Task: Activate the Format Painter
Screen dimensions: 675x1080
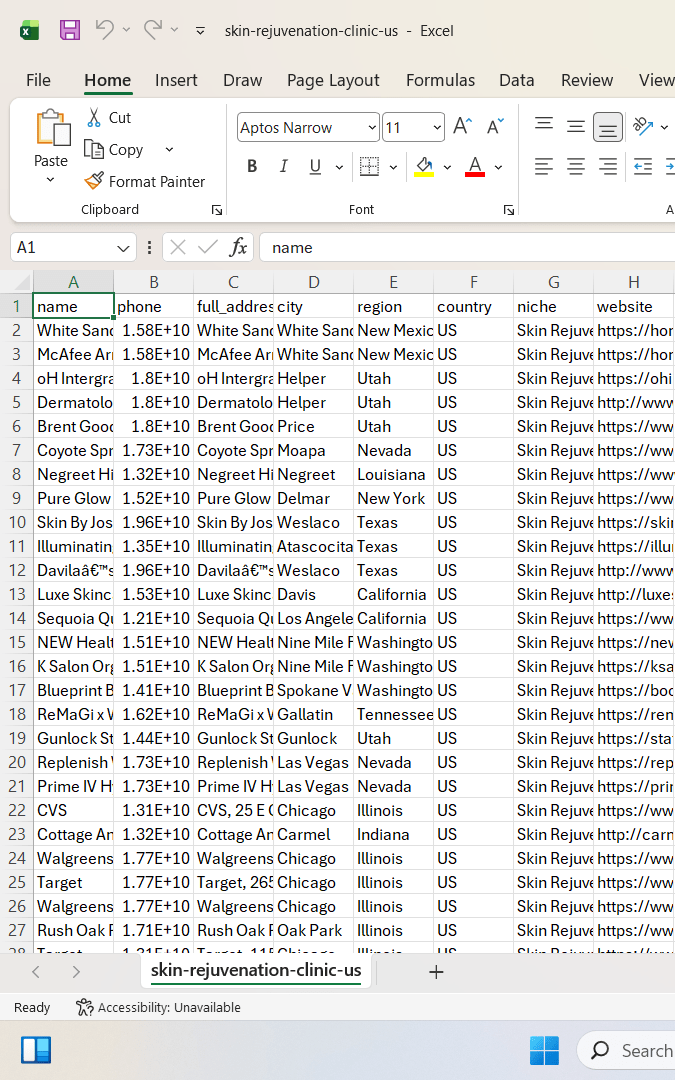Action: point(145,181)
